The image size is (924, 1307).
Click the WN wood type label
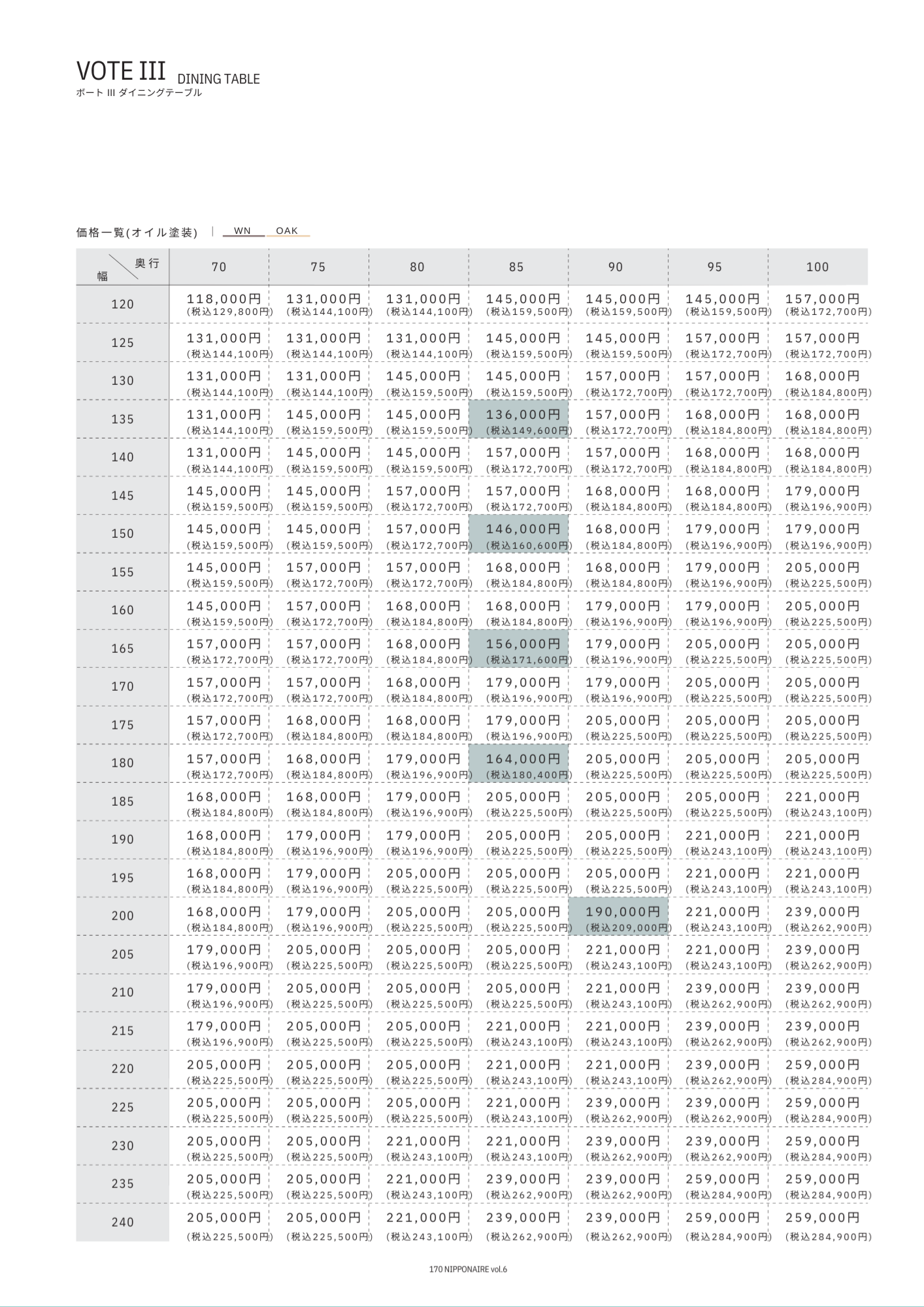242,231
